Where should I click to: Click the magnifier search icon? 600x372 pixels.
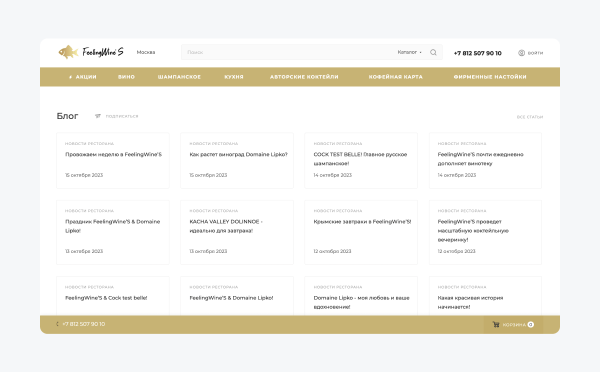click(x=433, y=52)
